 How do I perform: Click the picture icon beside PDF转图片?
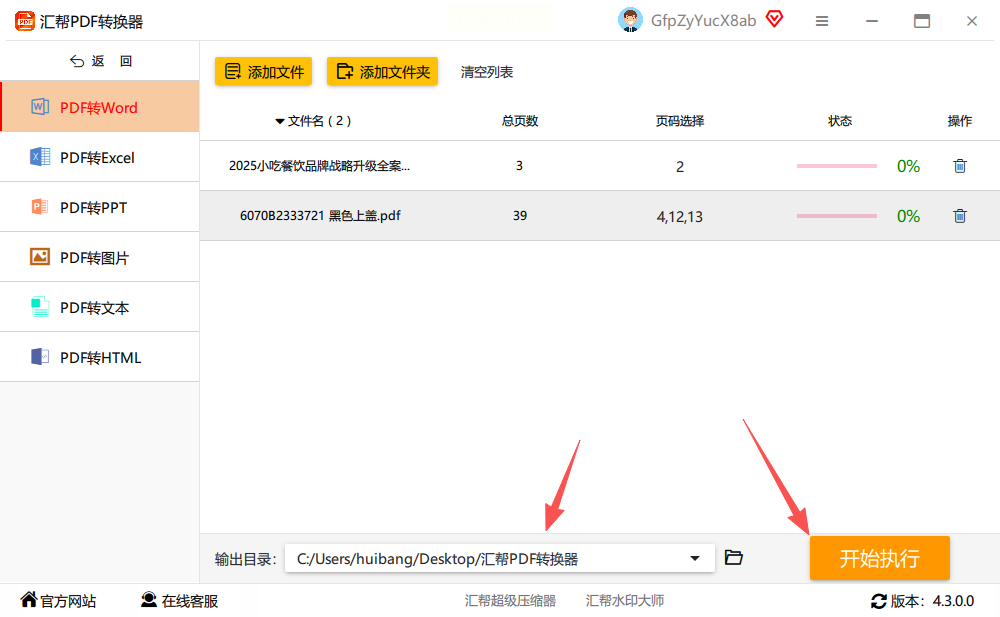click(40, 256)
